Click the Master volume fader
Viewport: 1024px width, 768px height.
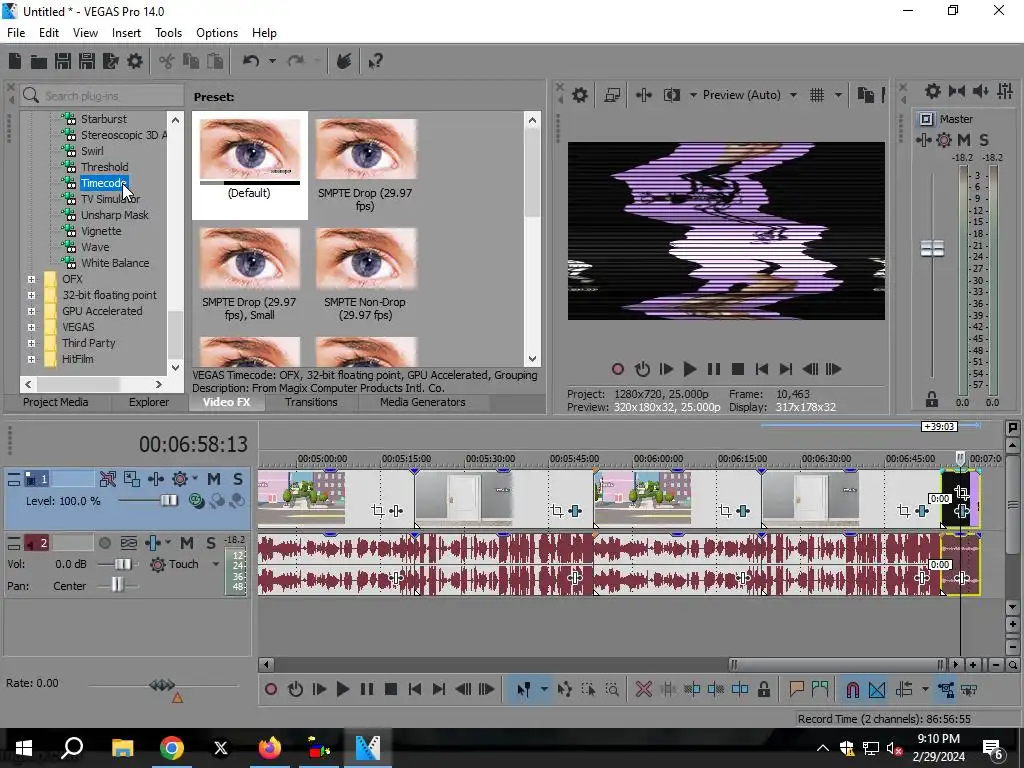[932, 249]
